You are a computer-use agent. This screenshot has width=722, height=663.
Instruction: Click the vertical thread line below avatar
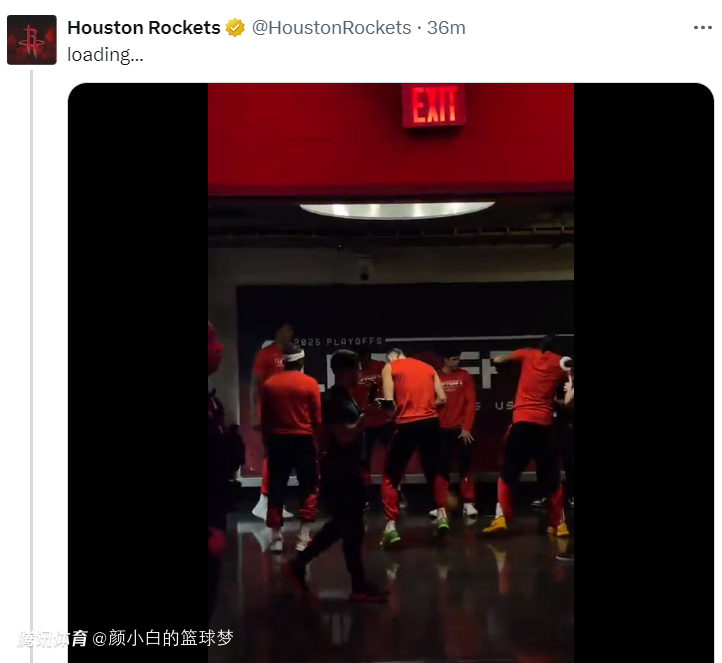pyautogui.click(x=32, y=366)
